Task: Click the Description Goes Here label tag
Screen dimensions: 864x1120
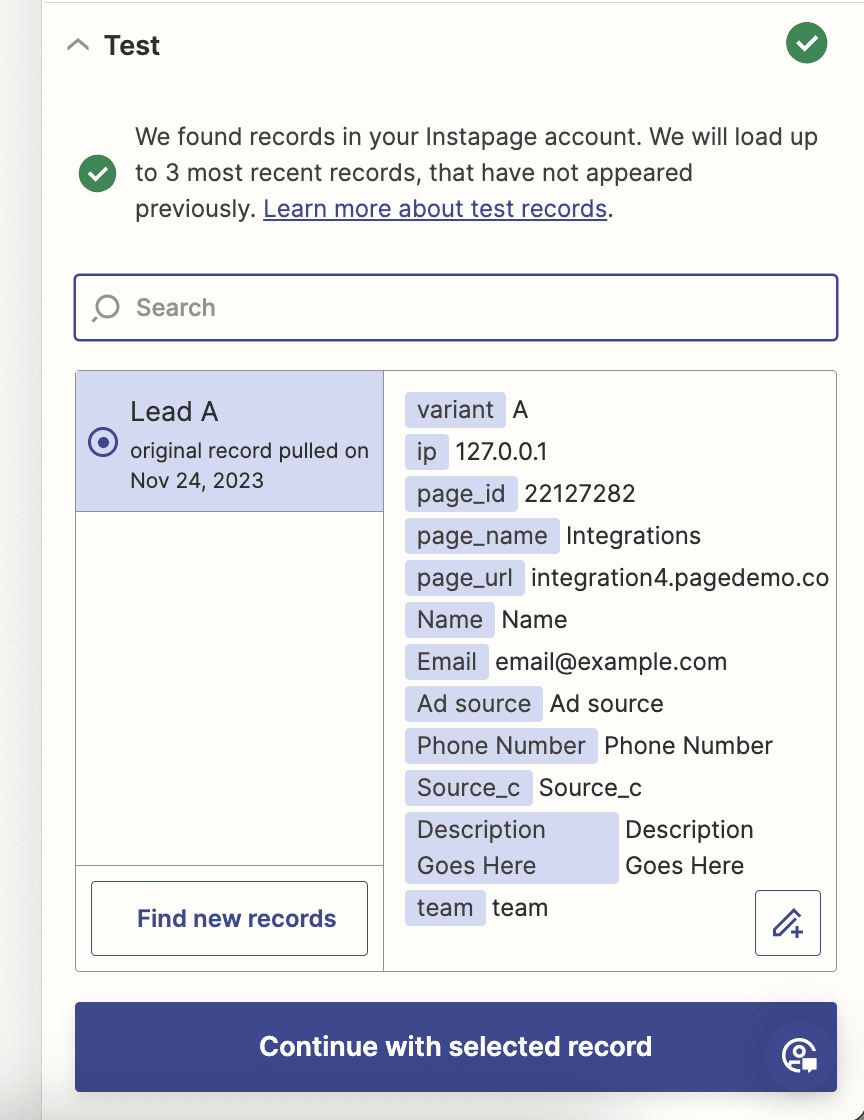Action: pos(511,848)
